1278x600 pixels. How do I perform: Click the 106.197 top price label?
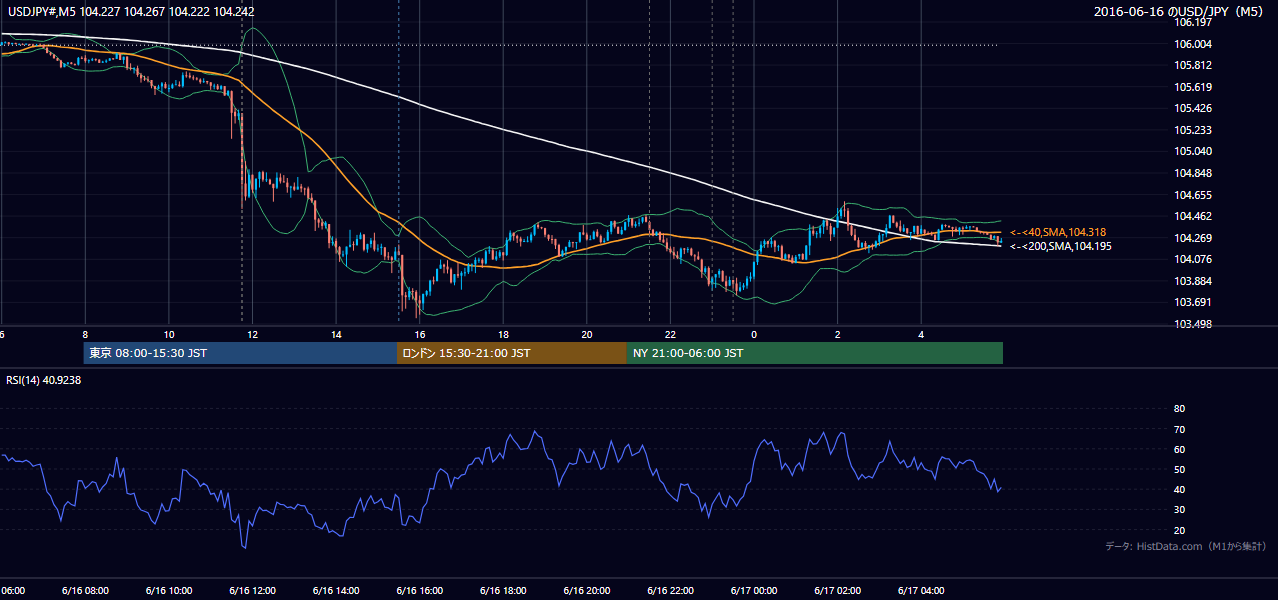(x=1193, y=22)
